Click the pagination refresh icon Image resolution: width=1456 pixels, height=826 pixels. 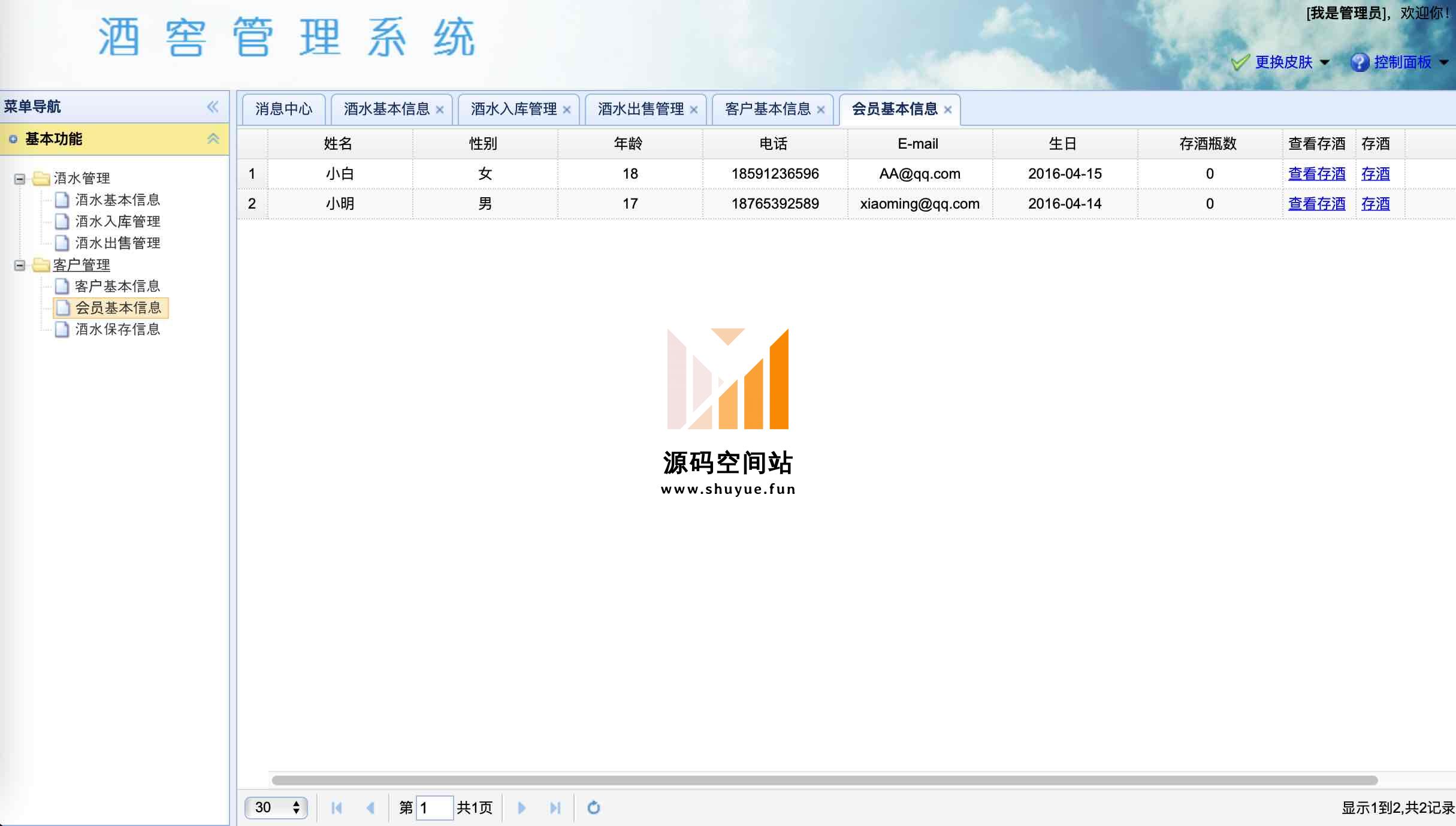(593, 807)
